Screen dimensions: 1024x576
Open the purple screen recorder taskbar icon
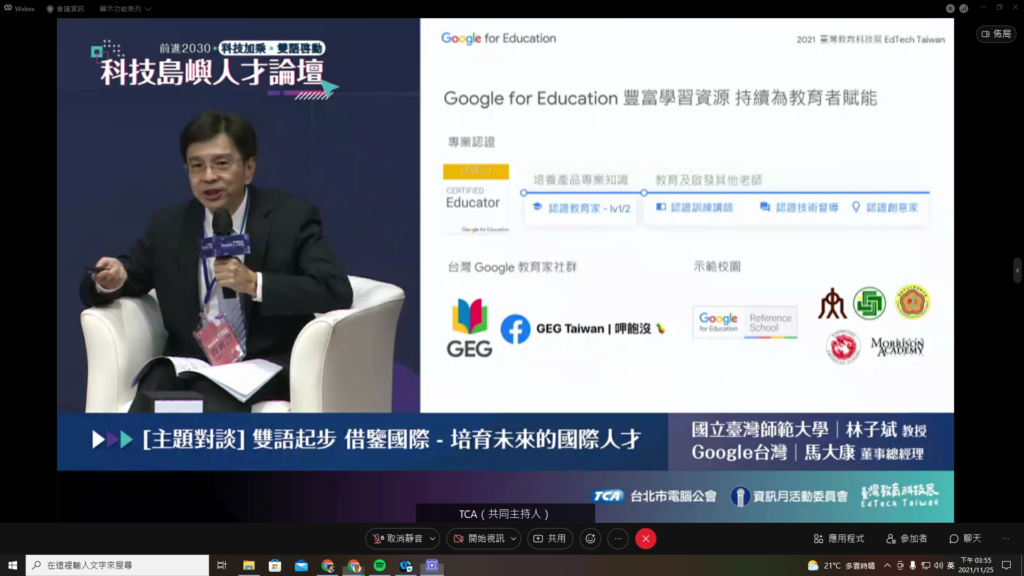432,566
